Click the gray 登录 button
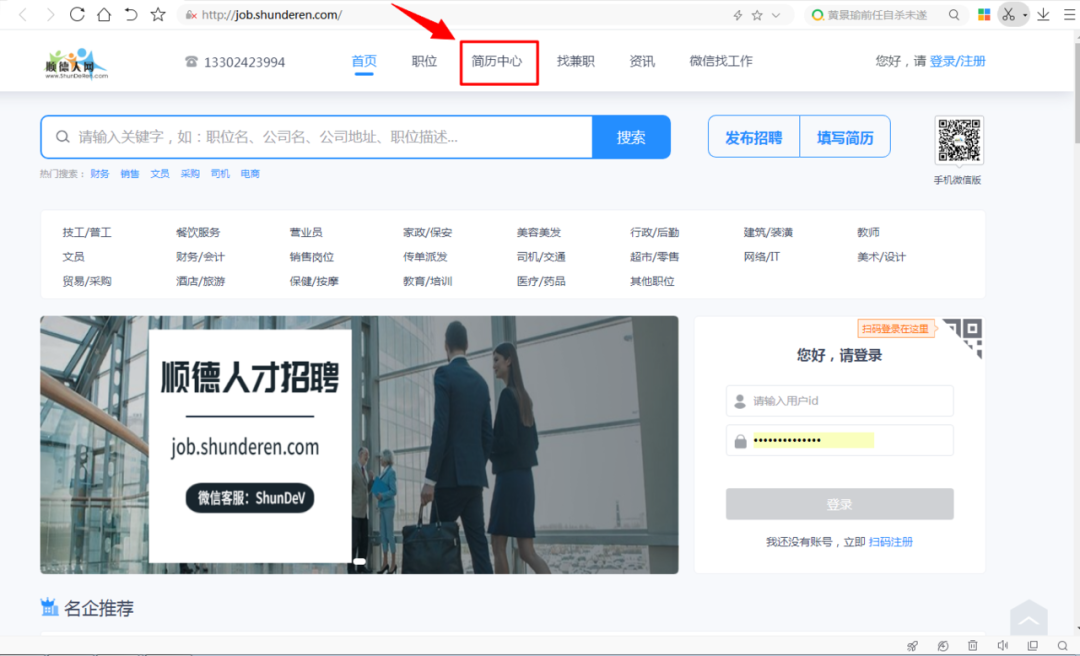The width and height of the screenshot is (1080, 656). (840, 504)
